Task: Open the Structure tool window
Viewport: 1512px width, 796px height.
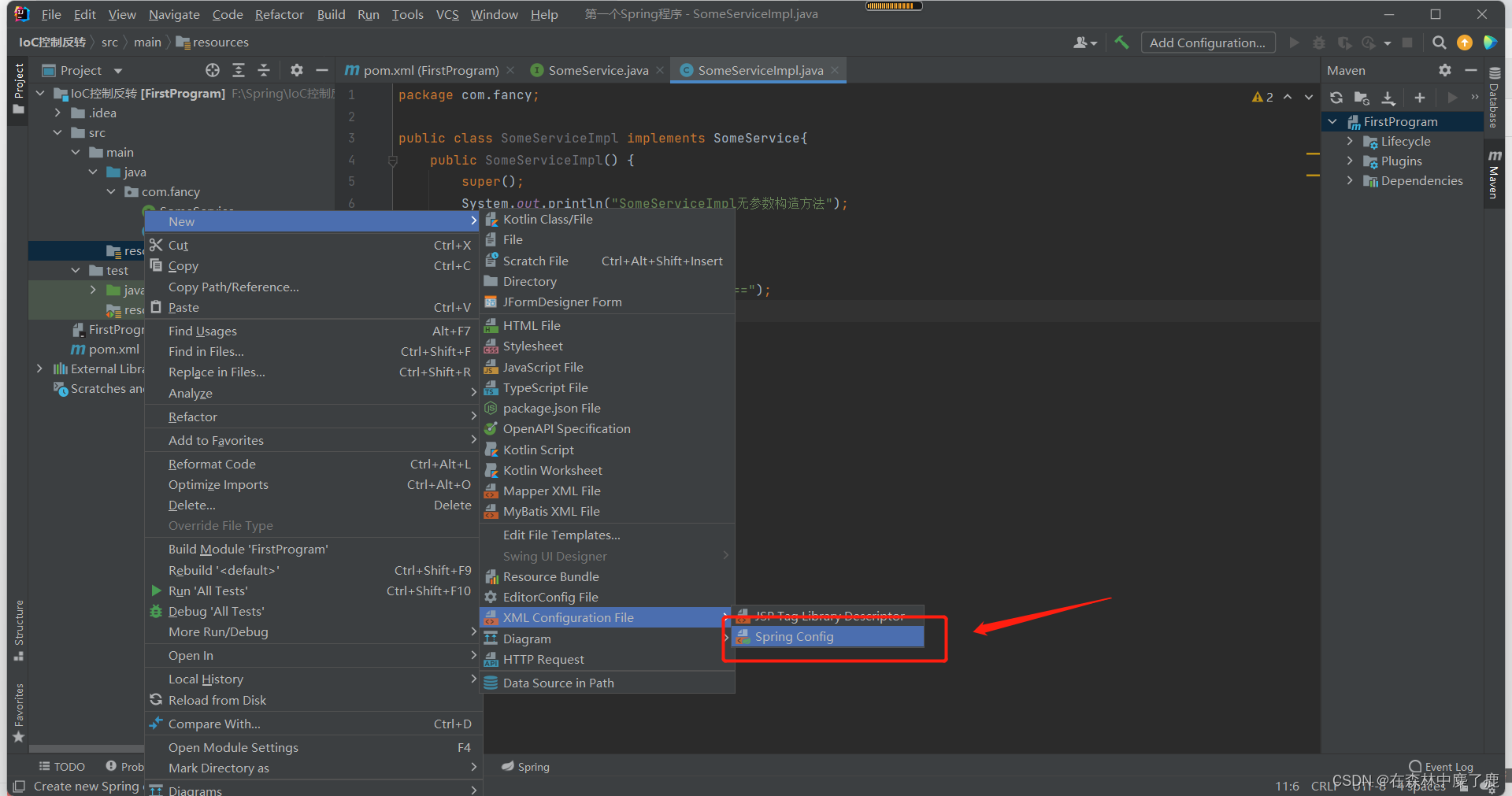Action: click(x=19, y=630)
